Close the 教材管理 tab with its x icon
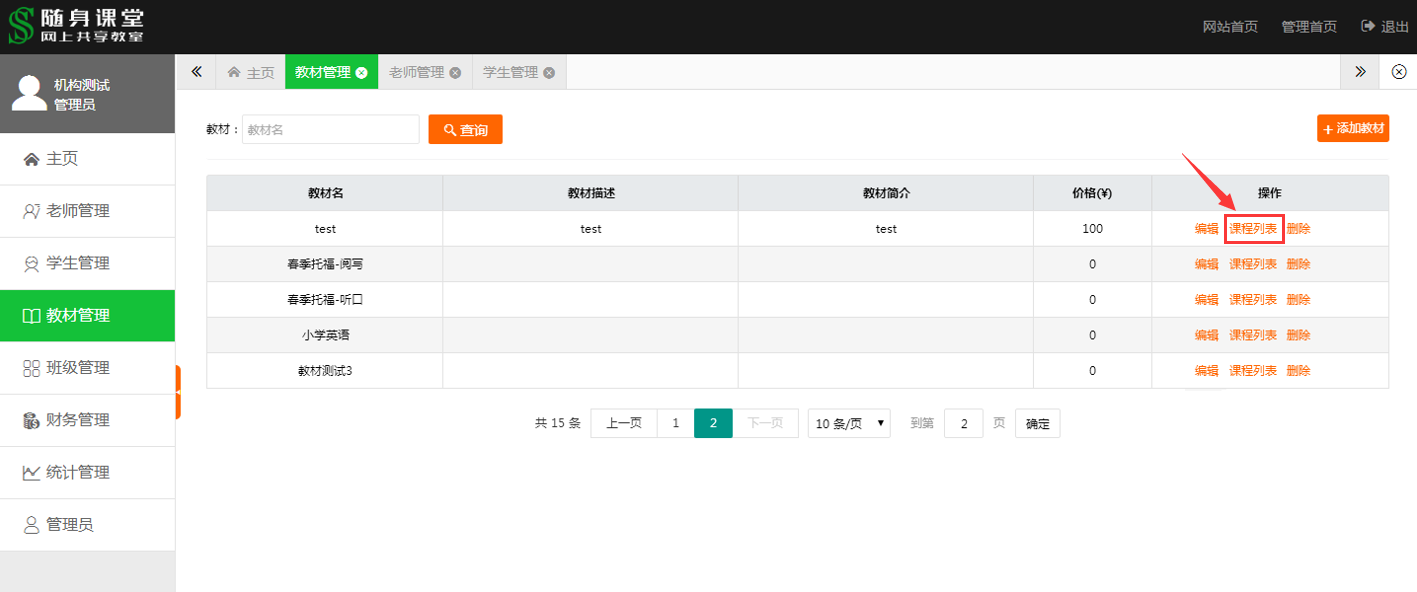The image size is (1417, 592). point(362,72)
